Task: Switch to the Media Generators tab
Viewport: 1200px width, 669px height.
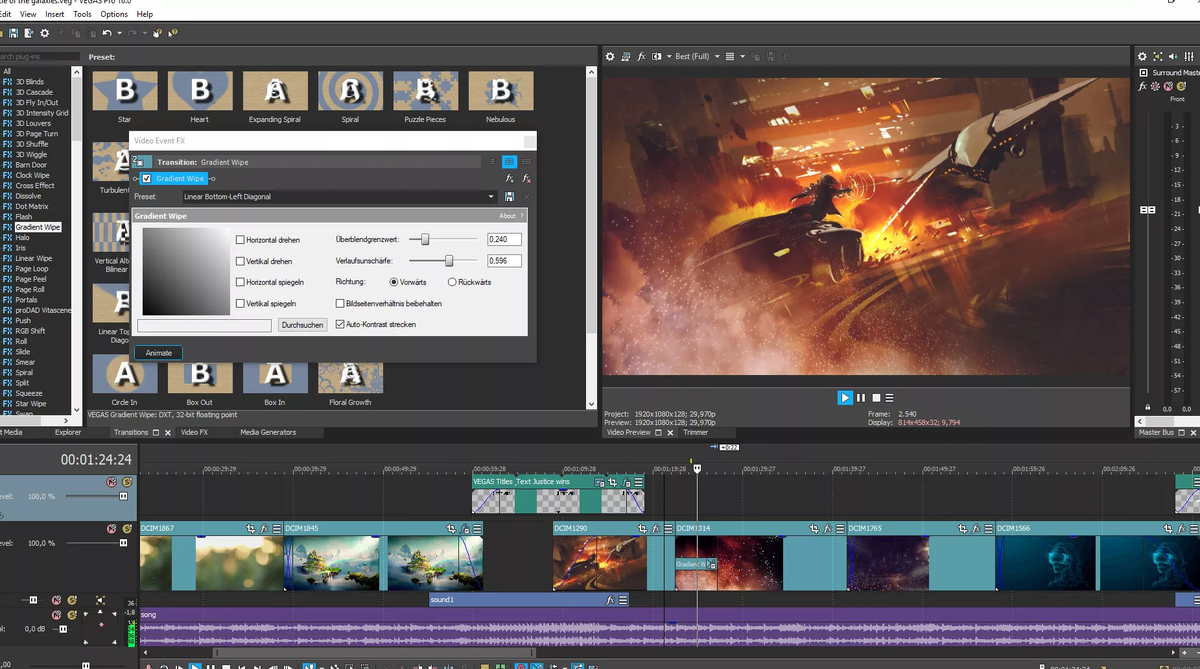Action: pos(268,432)
